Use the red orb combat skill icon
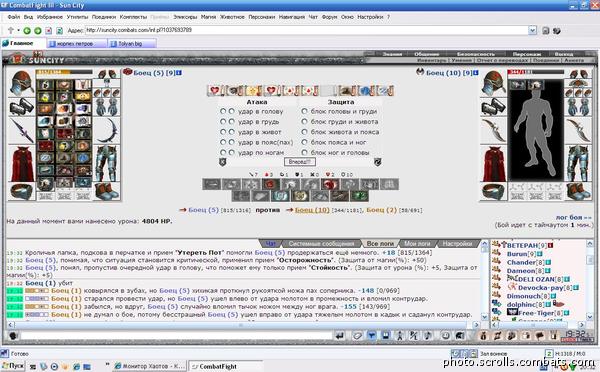The height and width of the screenshot is (372, 600). [329, 184]
